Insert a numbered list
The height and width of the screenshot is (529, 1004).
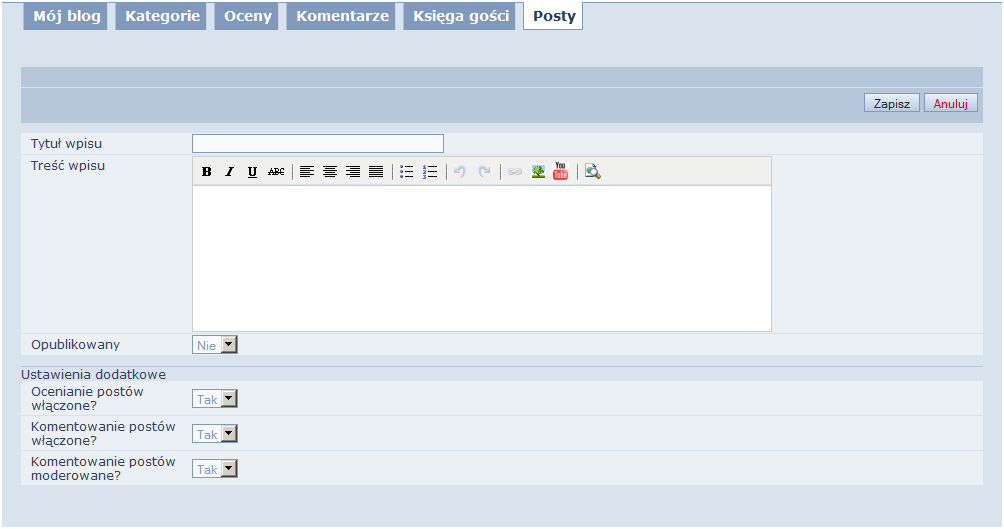click(x=430, y=172)
